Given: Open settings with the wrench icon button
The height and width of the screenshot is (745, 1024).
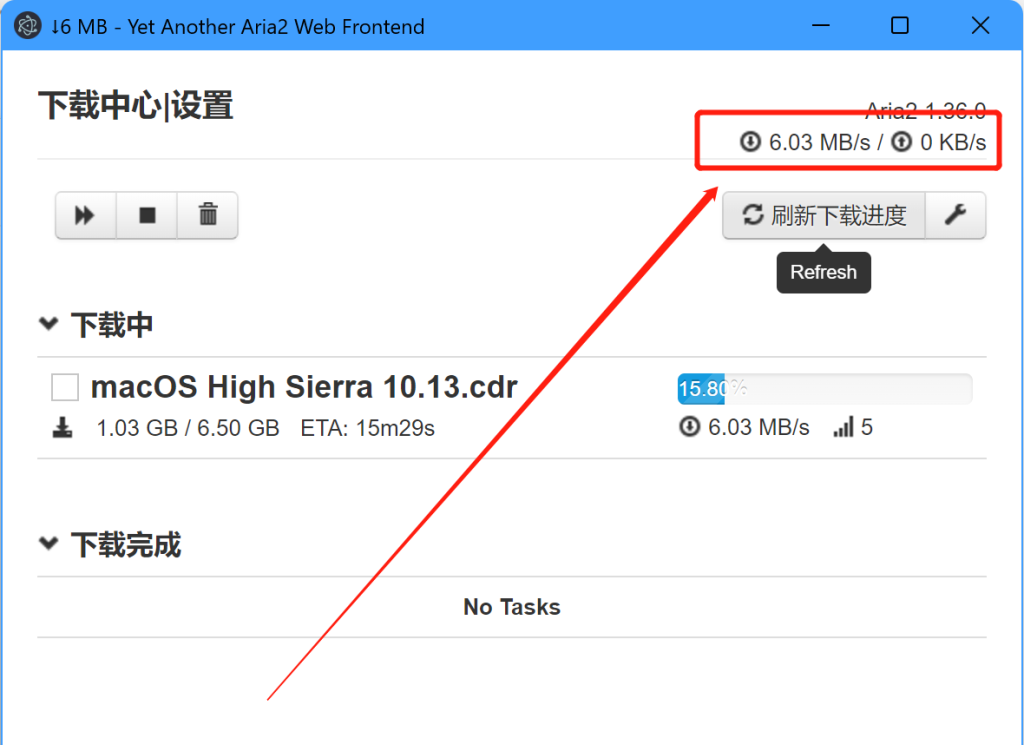Looking at the screenshot, I should pos(955,215).
